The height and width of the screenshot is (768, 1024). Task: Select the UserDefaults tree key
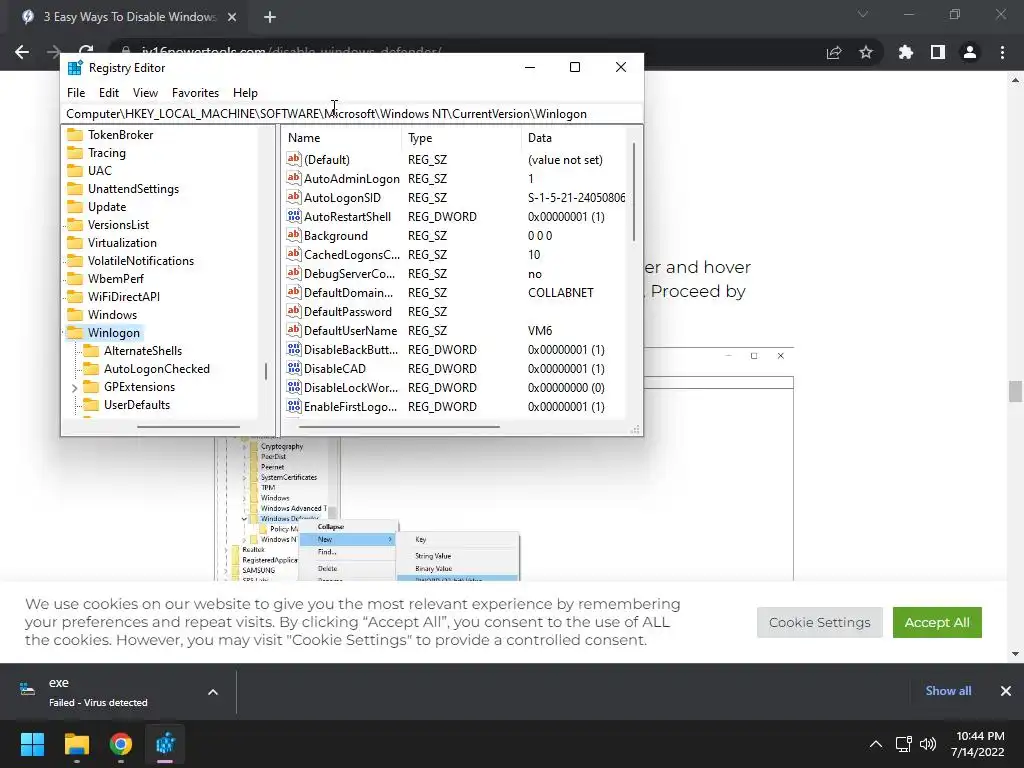click(x=136, y=404)
